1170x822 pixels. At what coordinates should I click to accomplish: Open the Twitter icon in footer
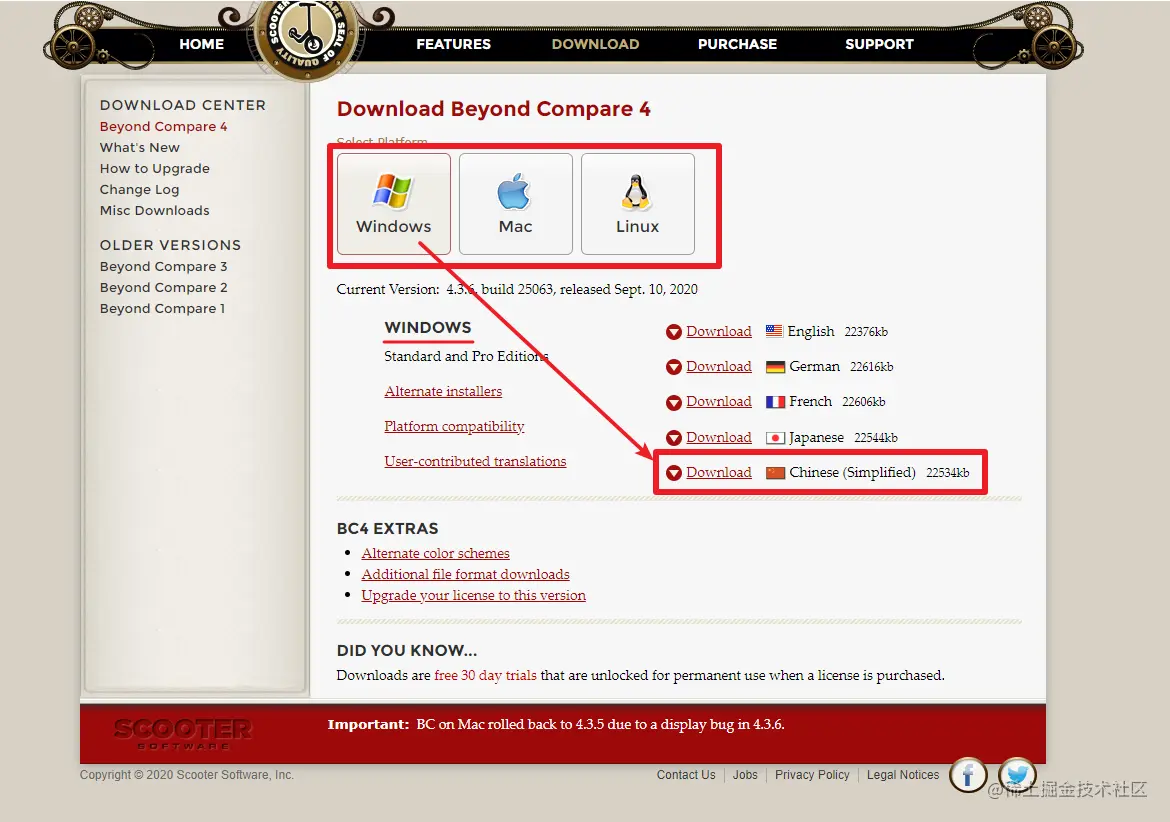click(1016, 774)
